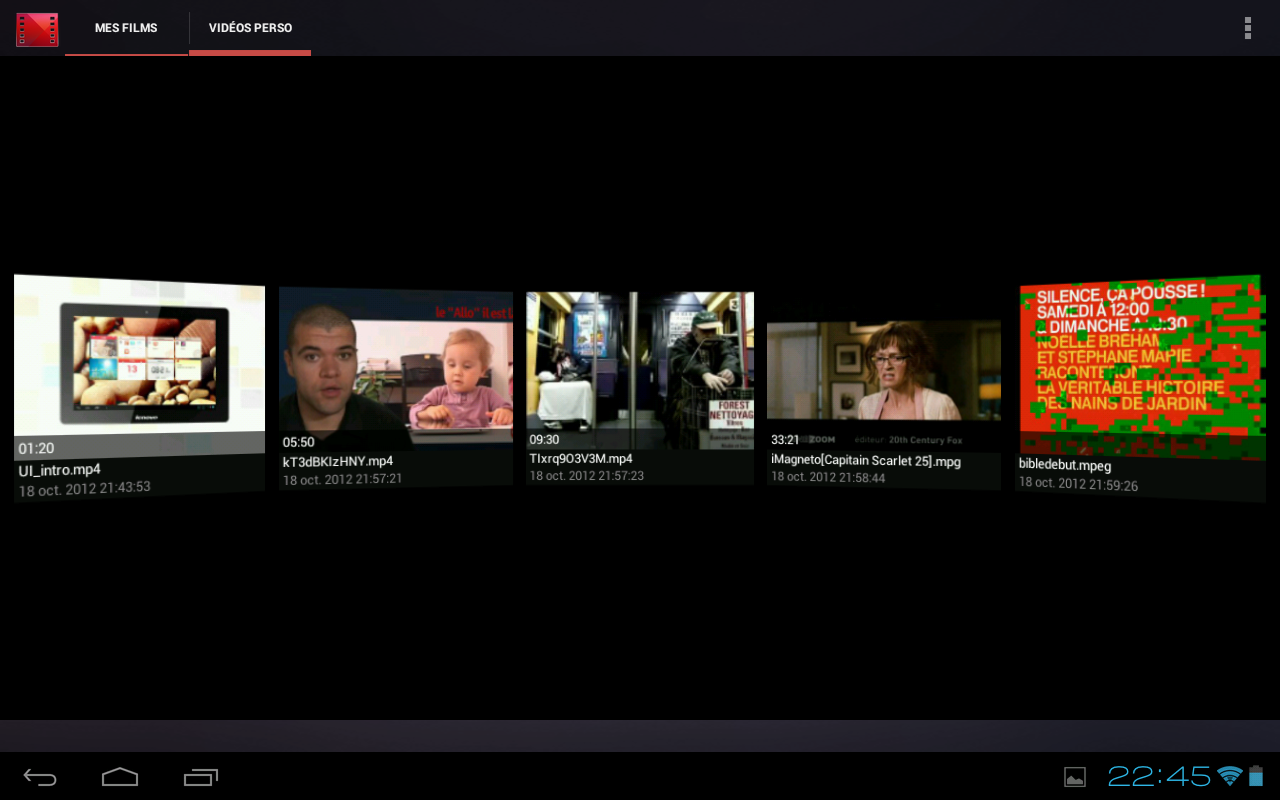The height and width of the screenshot is (800, 1280).
Task: Click the date 18 oct. 2012 21:57:21
Action: coord(342,479)
